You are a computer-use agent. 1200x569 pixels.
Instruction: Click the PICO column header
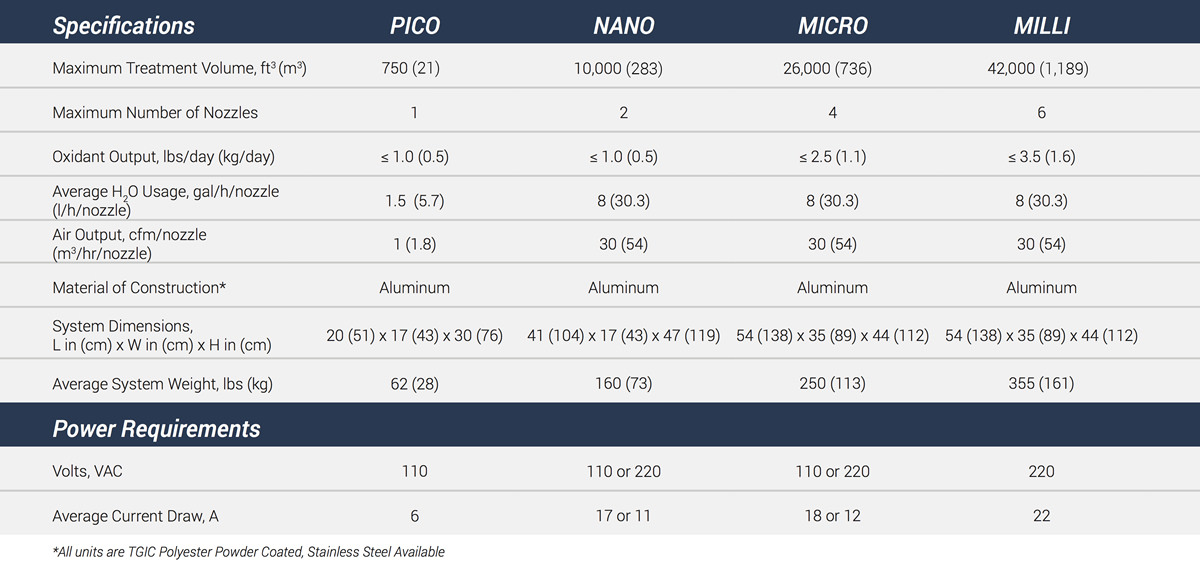(x=414, y=26)
